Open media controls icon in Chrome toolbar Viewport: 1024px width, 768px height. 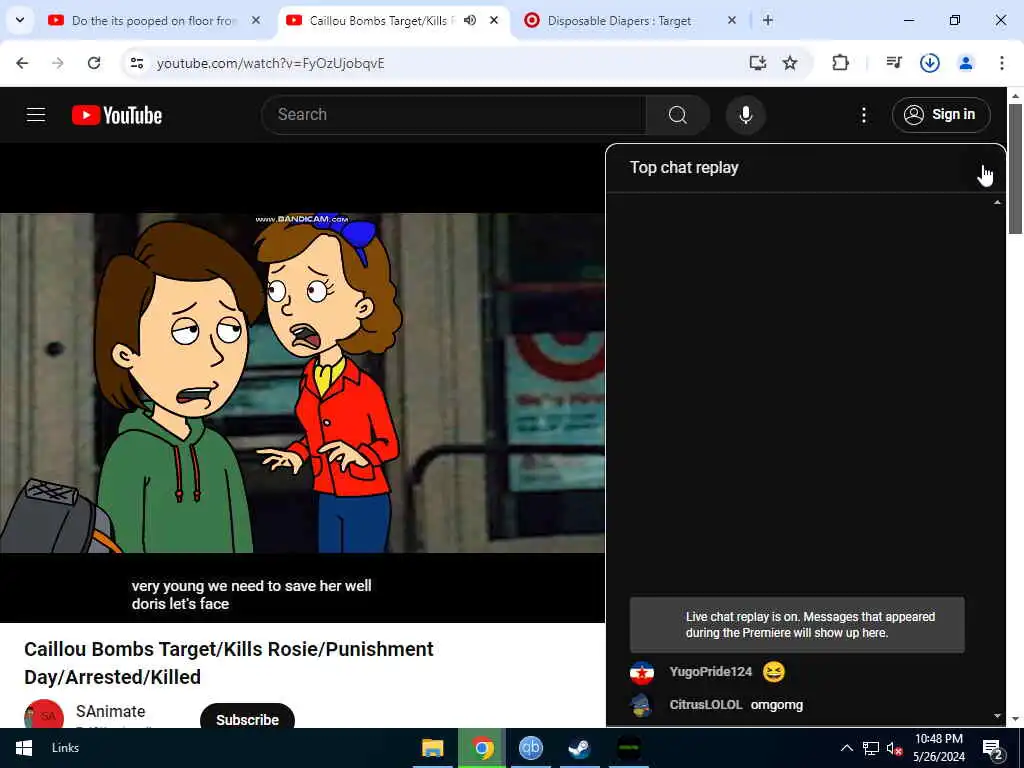[x=894, y=63]
